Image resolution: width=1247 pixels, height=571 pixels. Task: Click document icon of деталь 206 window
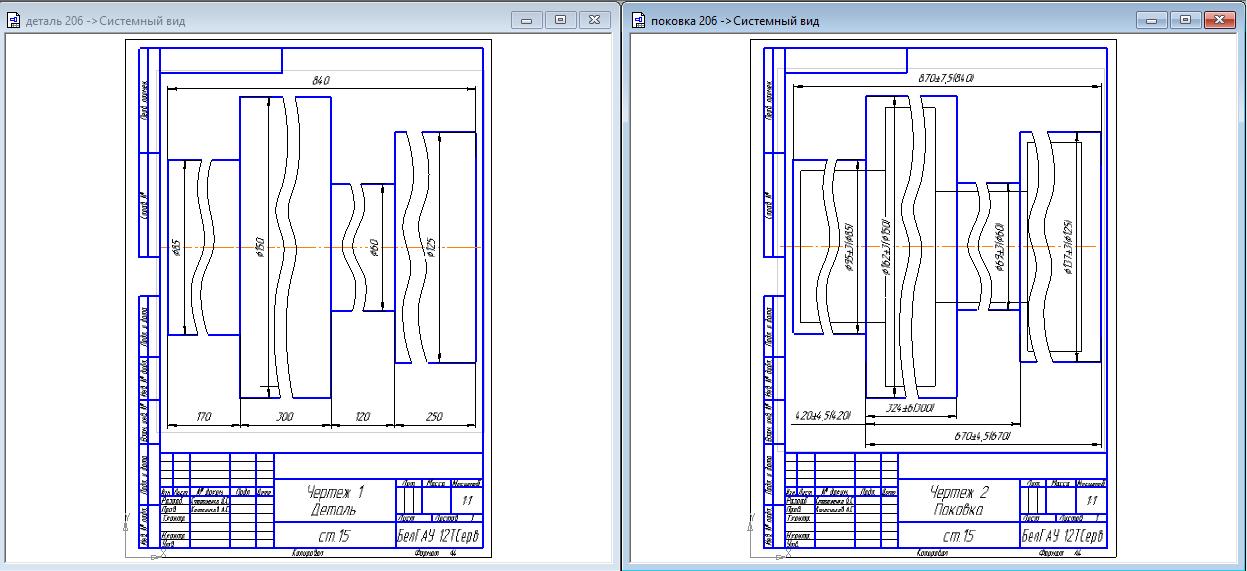click(x=13, y=20)
